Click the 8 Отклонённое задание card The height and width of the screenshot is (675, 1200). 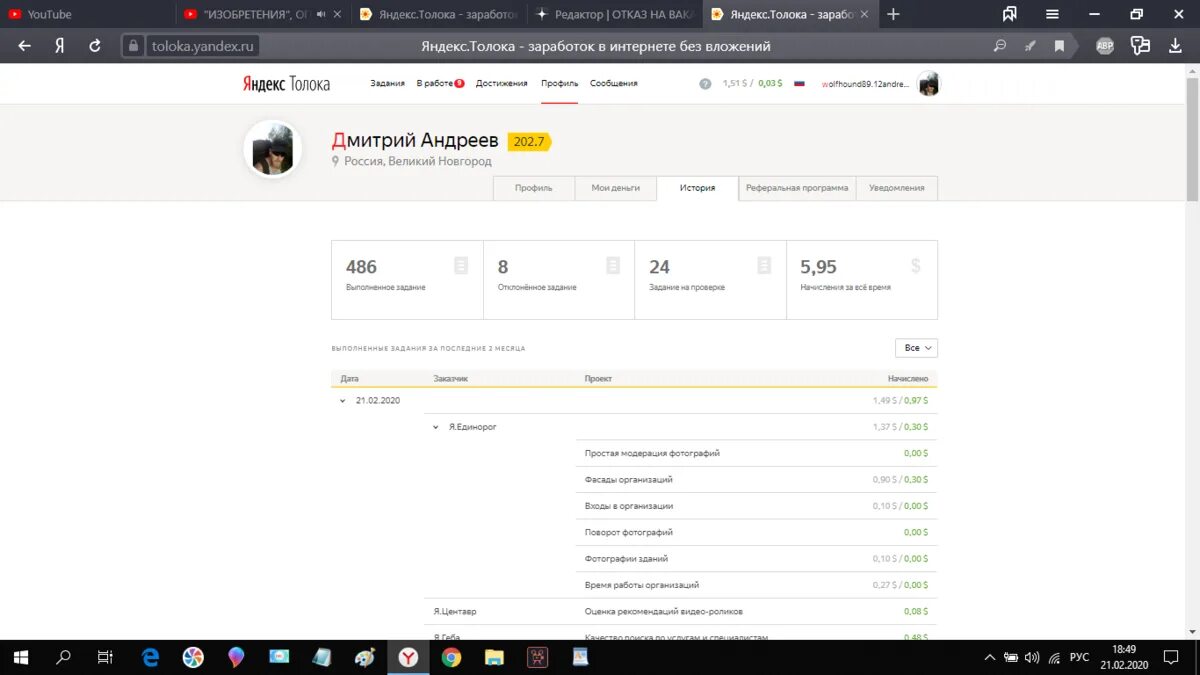559,280
